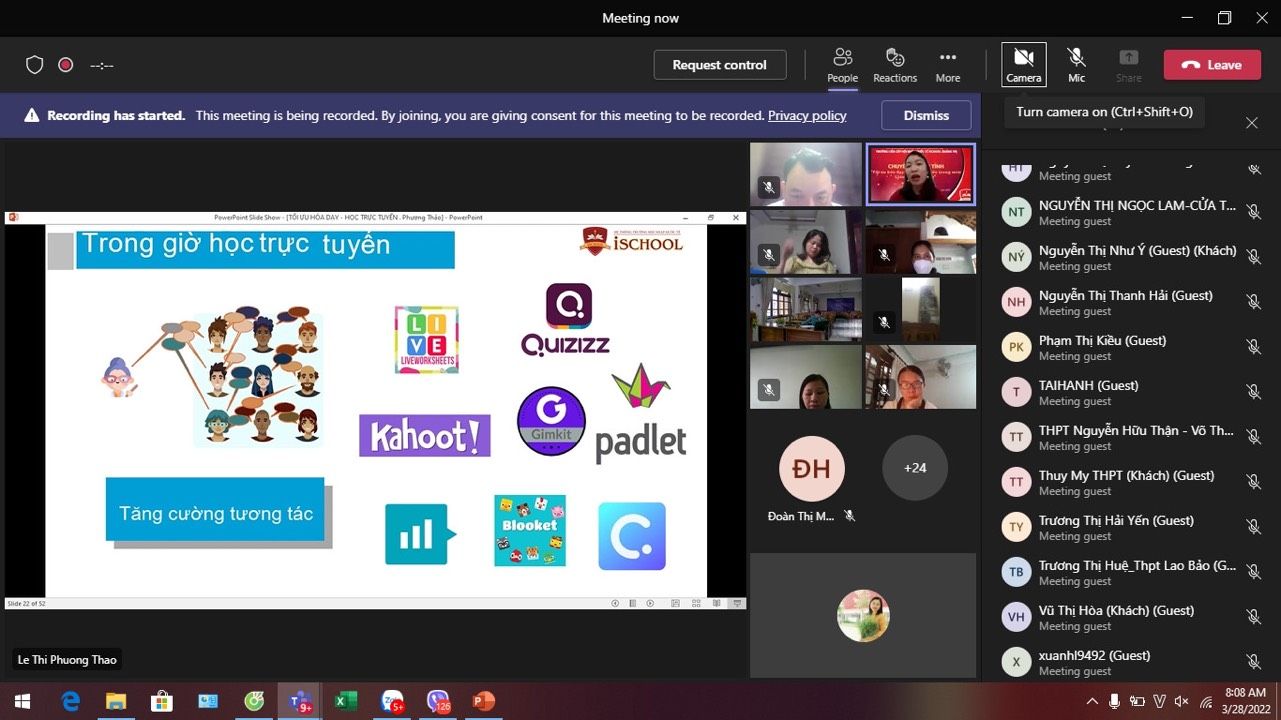This screenshot has height=720, width=1281.
Task: Open Excel from taskbar
Action: [x=346, y=702]
